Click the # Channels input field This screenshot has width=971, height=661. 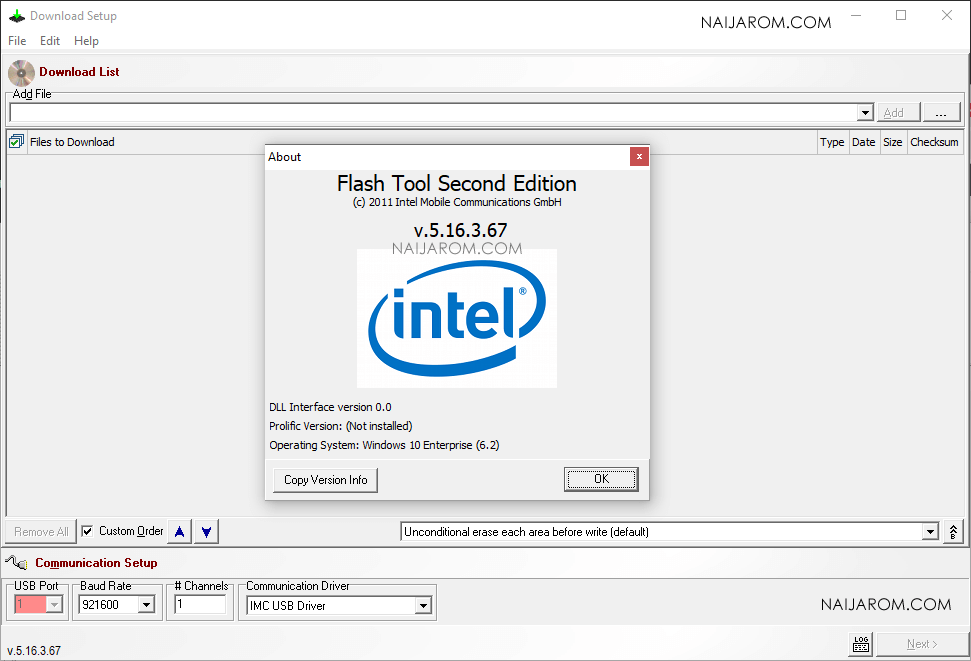tap(200, 604)
